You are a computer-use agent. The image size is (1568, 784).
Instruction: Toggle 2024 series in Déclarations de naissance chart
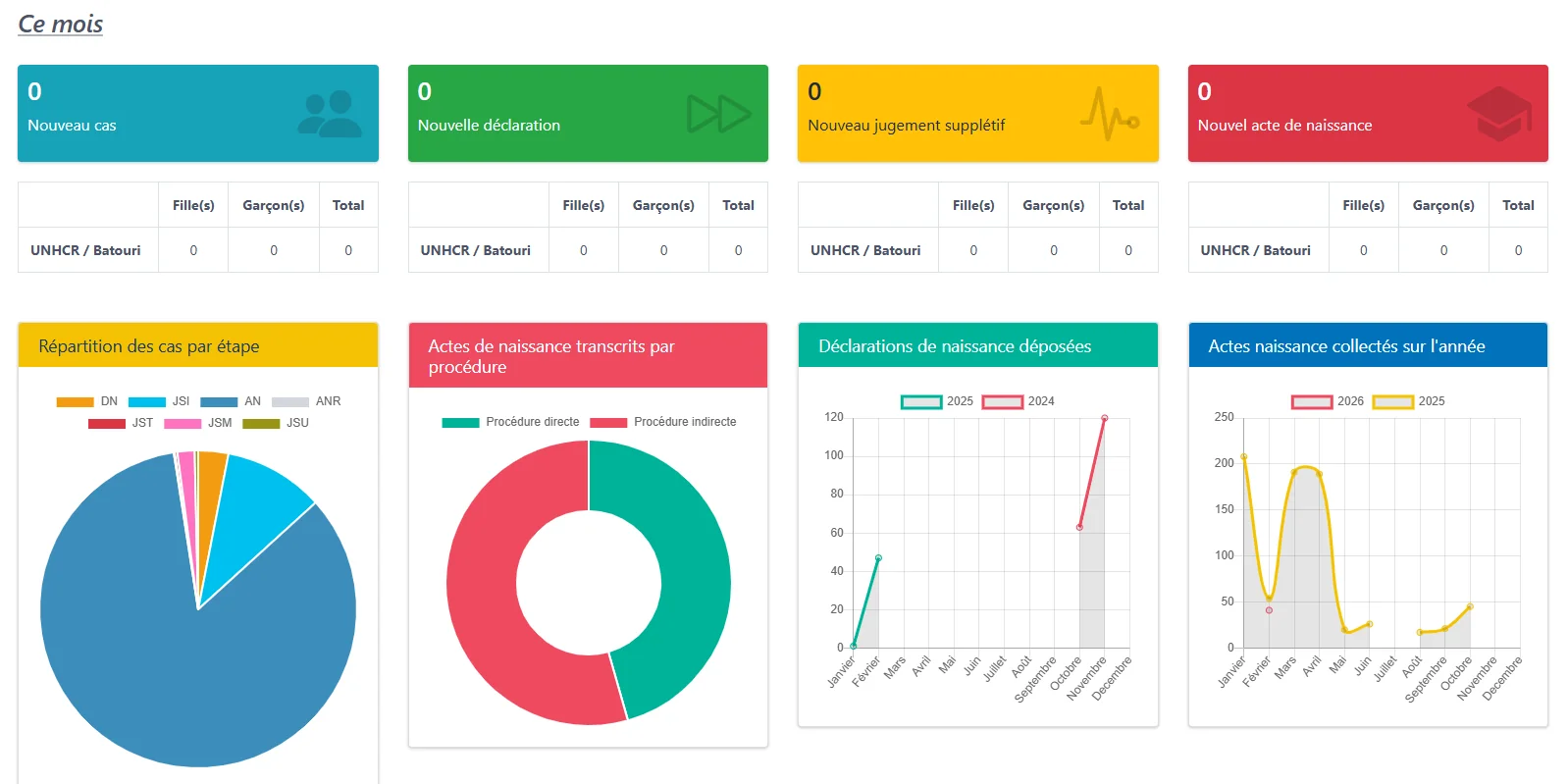[x=1019, y=401]
